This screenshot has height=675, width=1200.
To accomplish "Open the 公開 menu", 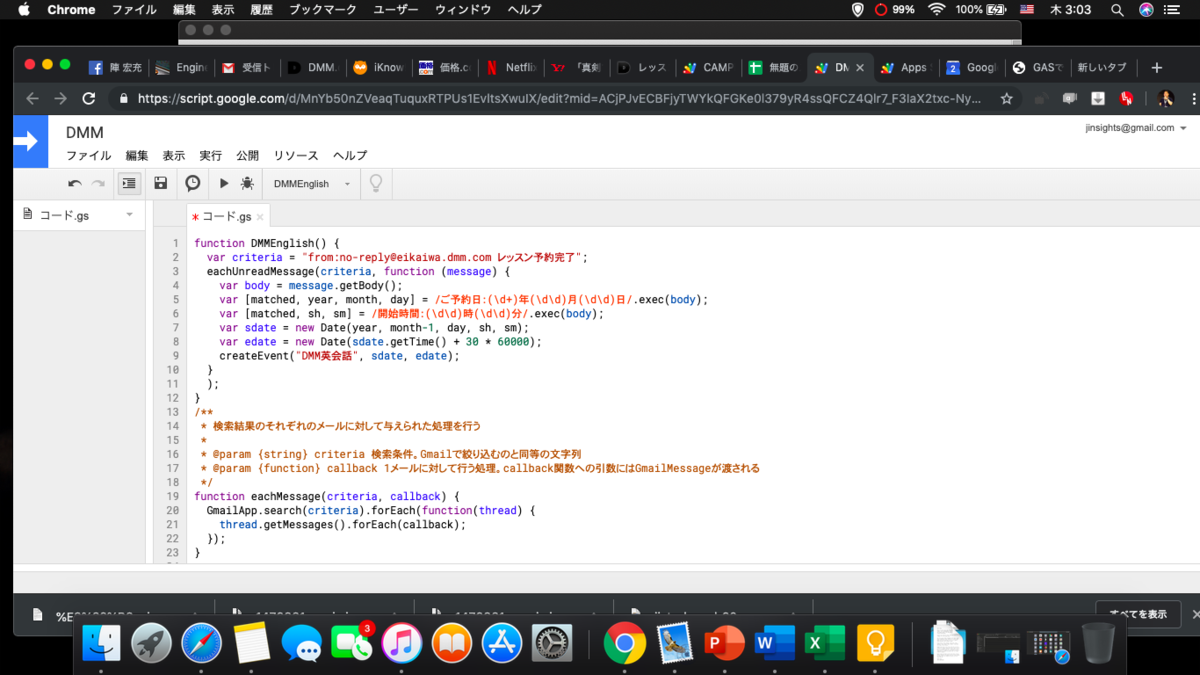I will click(x=248, y=156).
